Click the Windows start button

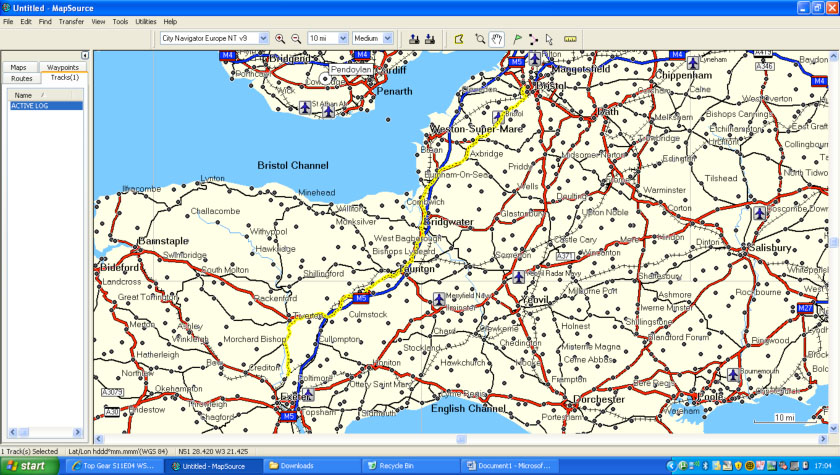[29, 466]
